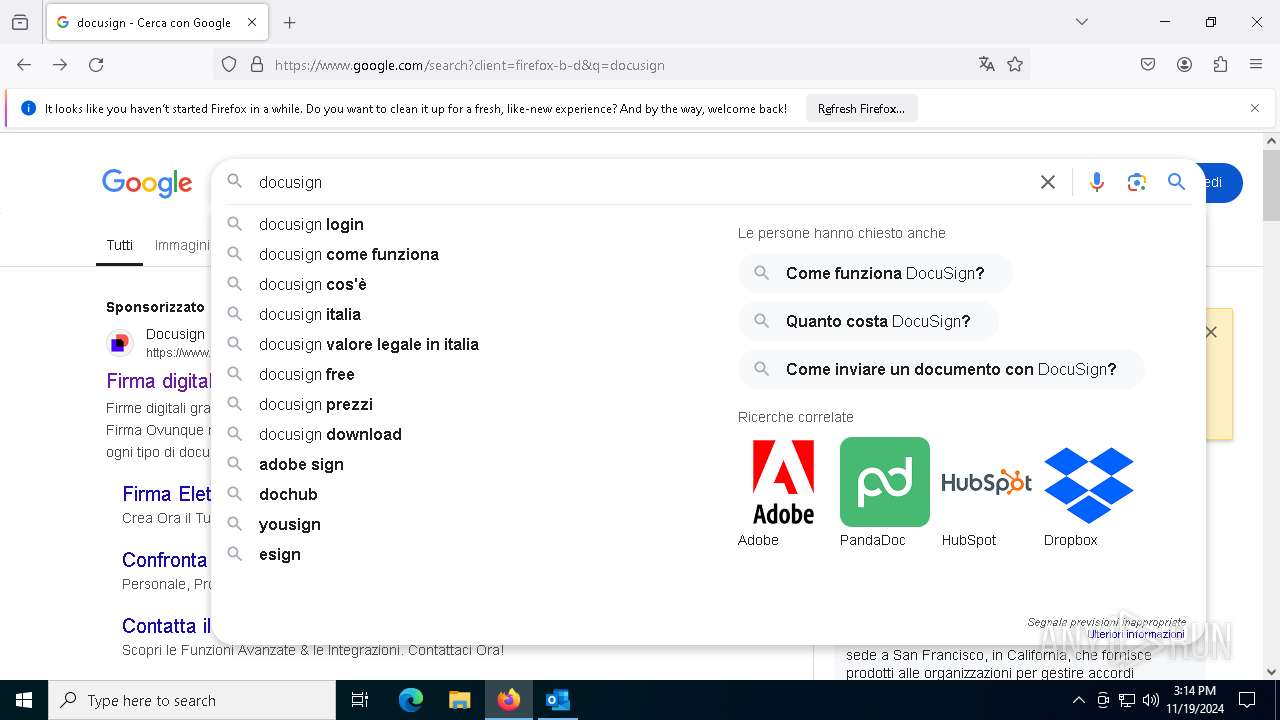Choose the suggestion docusign cos'è
Viewport: 1280px width, 720px height.
(313, 284)
